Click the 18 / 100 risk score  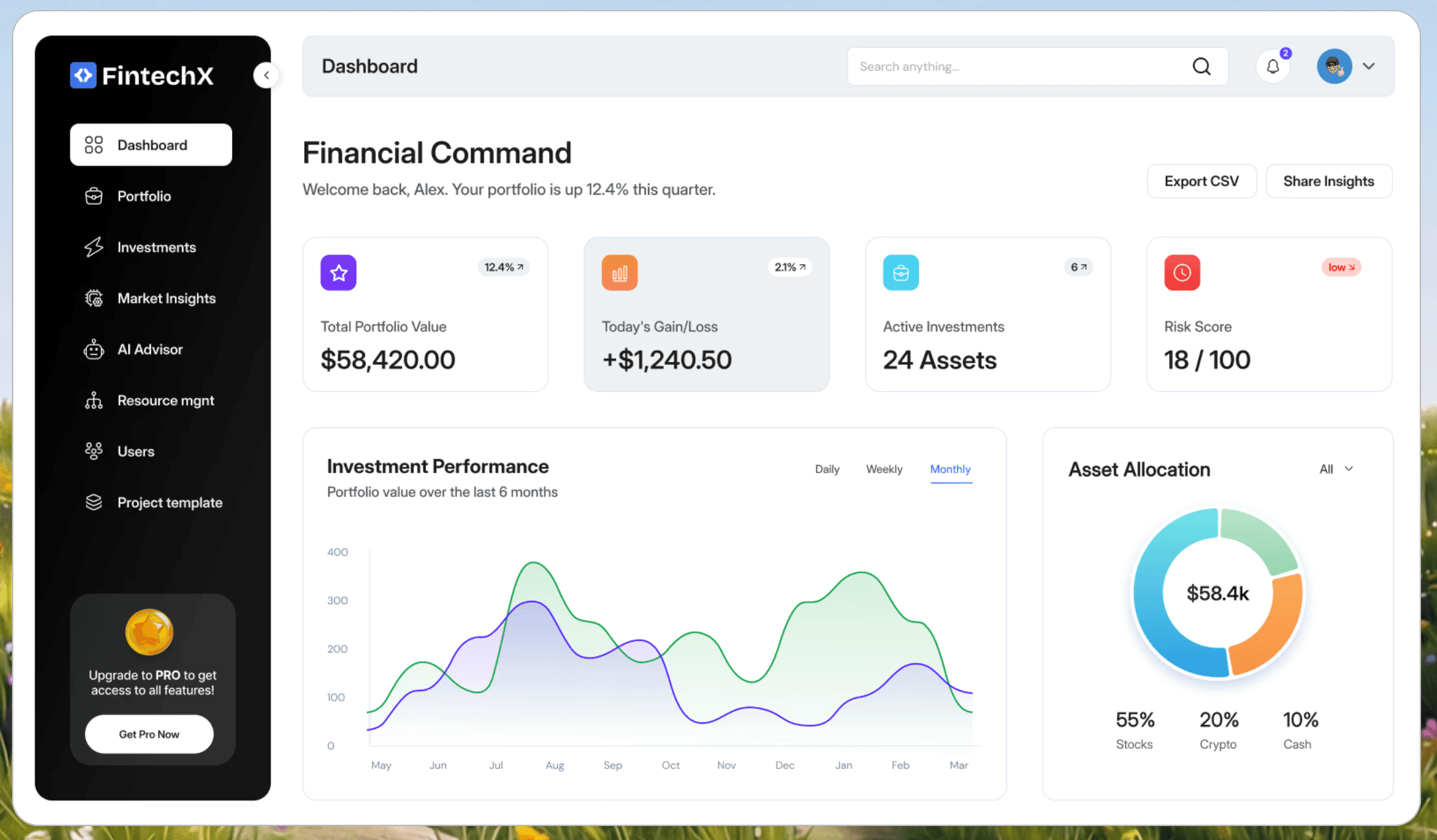pyautogui.click(x=1207, y=360)
